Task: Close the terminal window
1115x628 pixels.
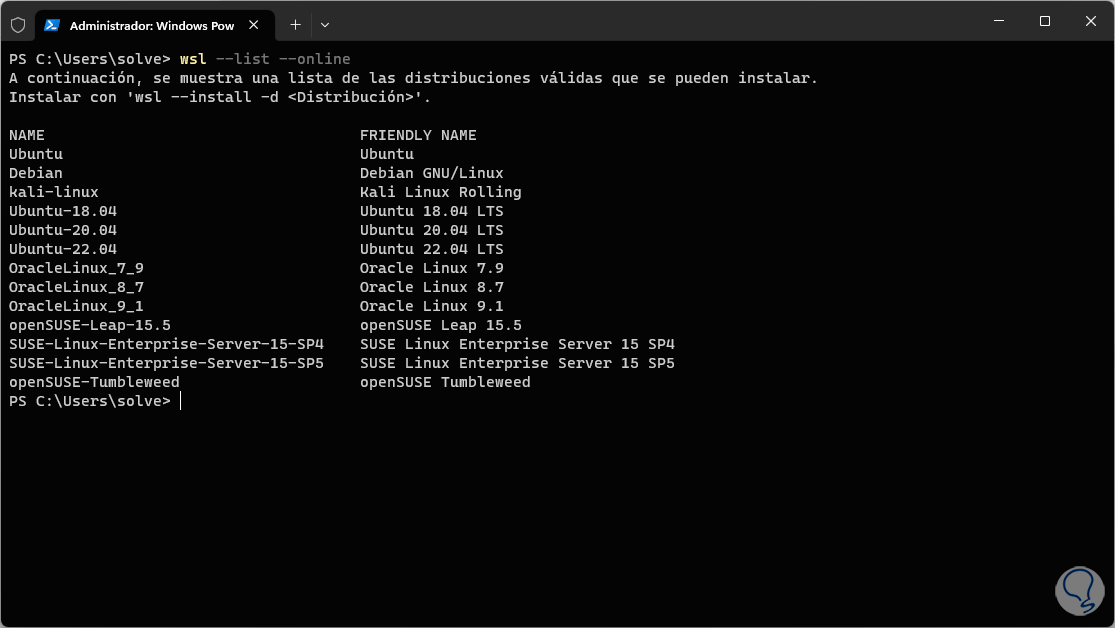Action: [x=1091, y=21]
